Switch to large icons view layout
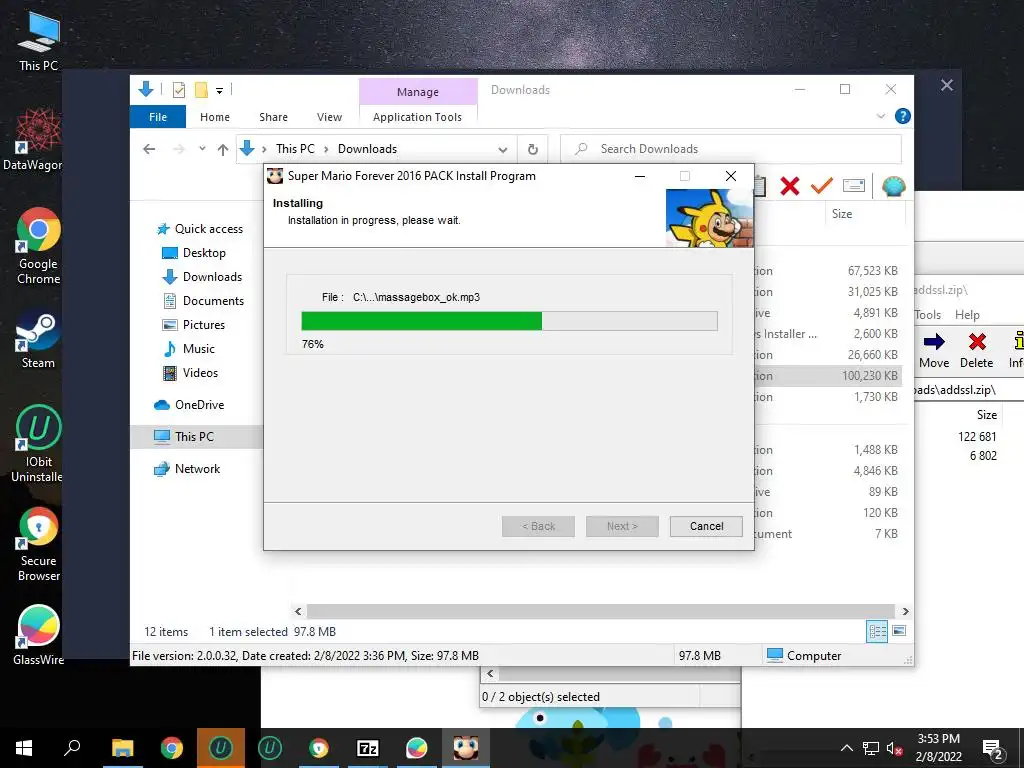This screenshot has height=768, width=1024. [899, 631]
